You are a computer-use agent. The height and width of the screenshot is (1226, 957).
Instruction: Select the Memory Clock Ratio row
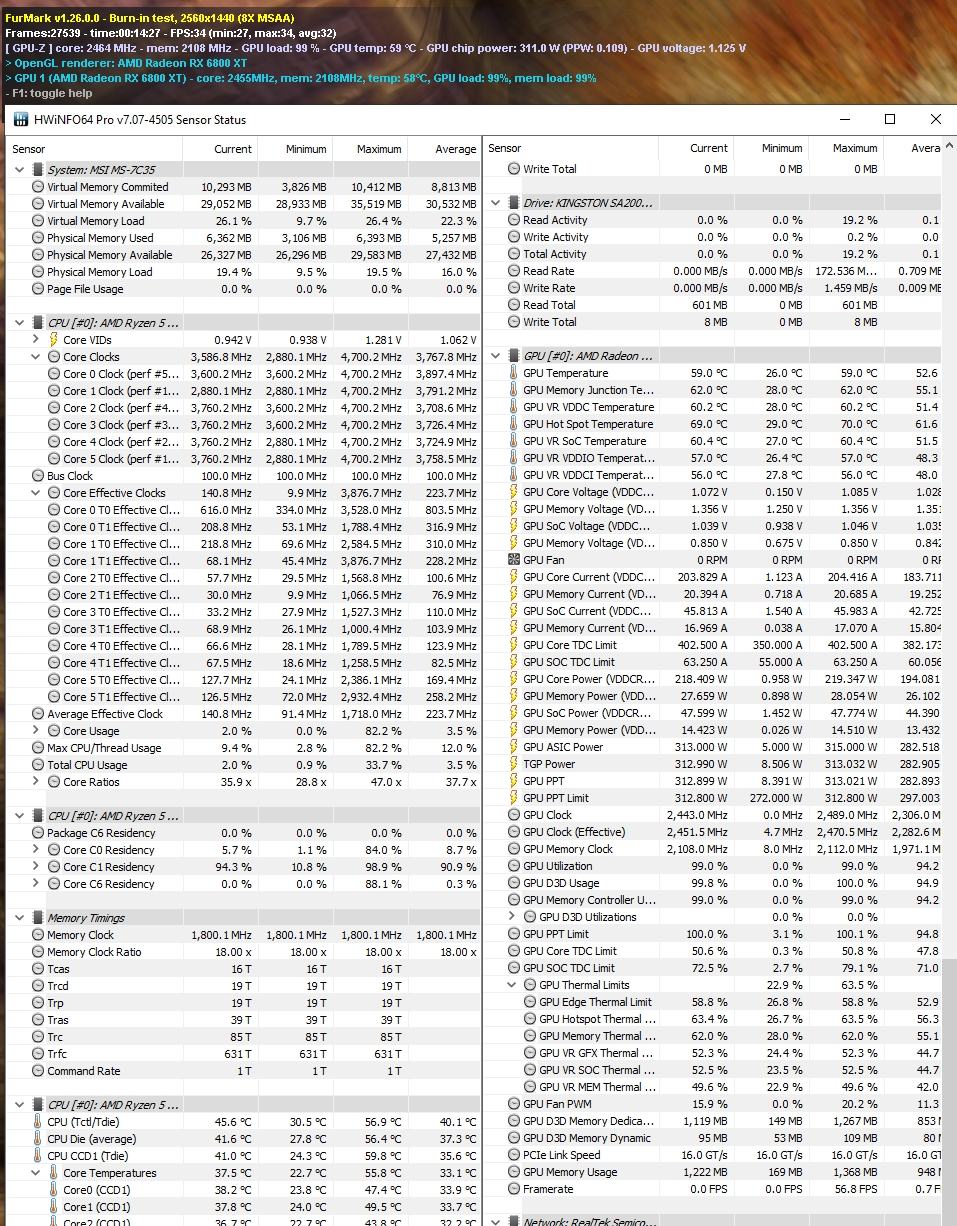pyautogui.click(x=244, y=952)
